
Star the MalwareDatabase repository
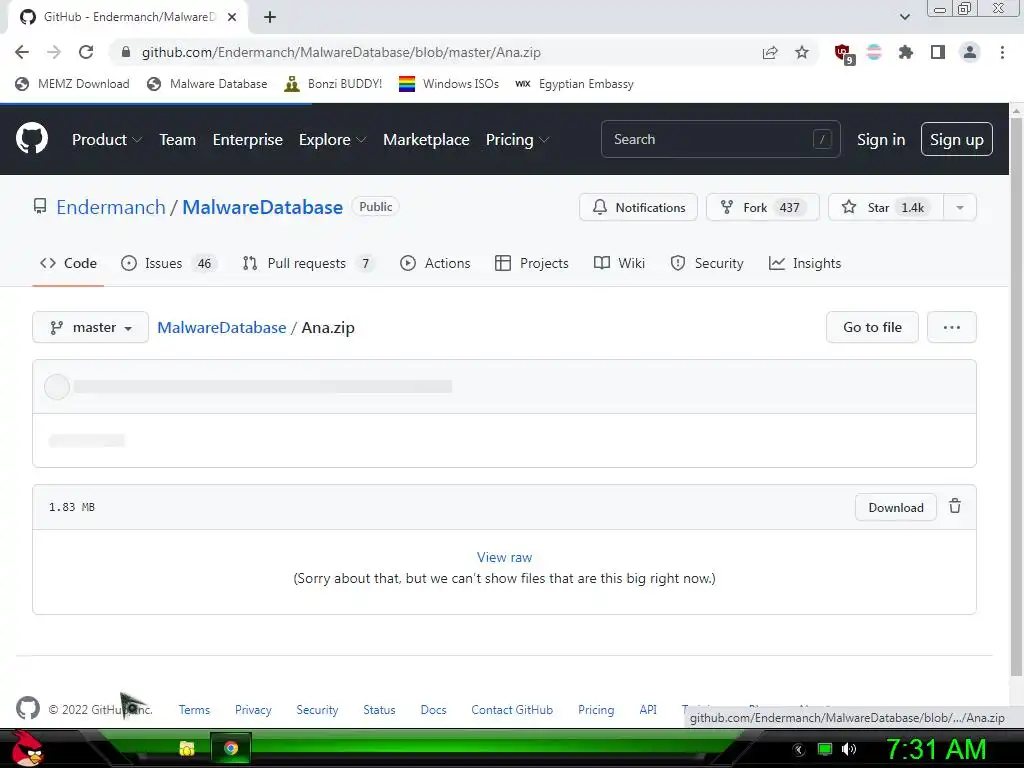pyautogui.click(x=886, y=208)
